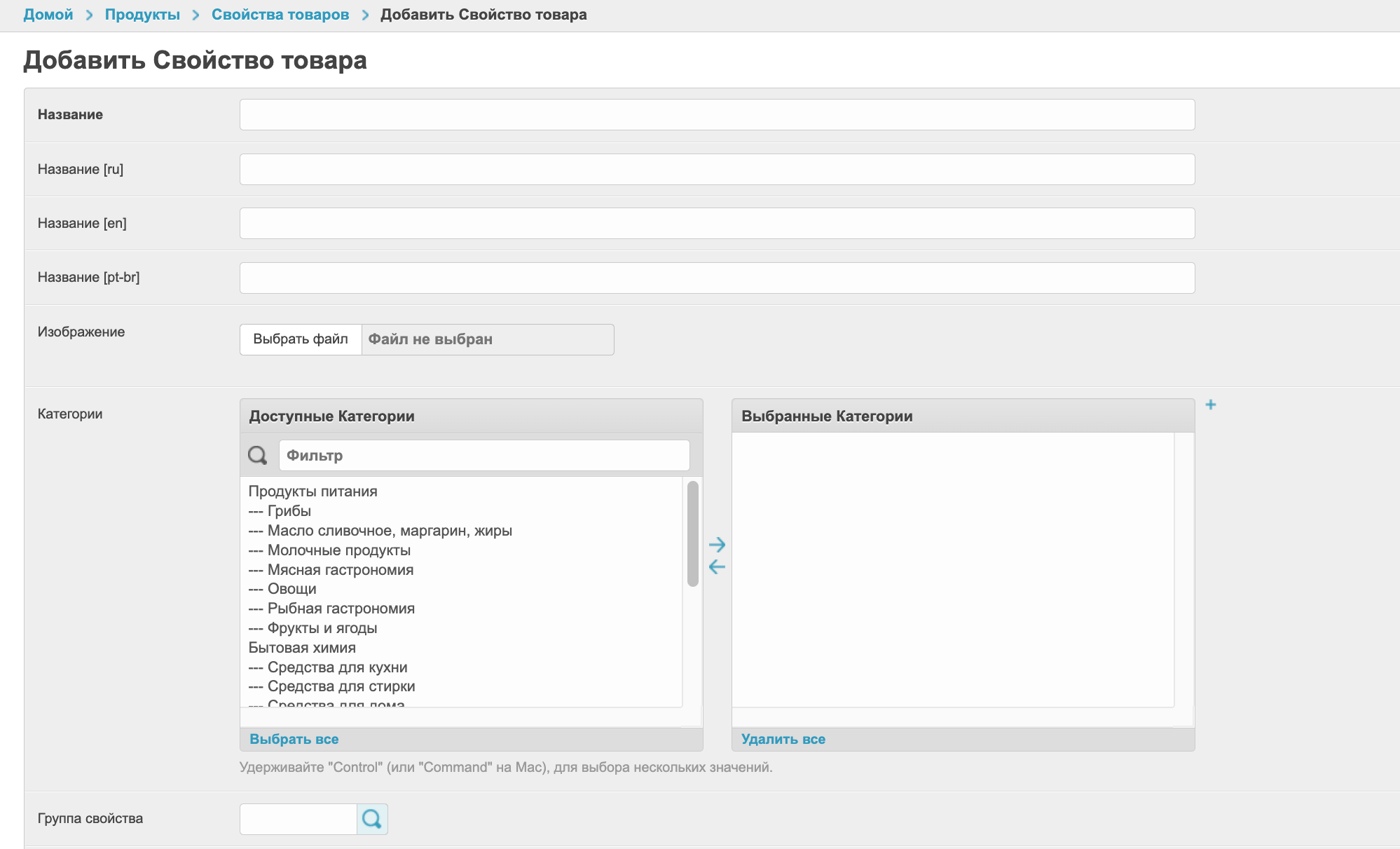The image size is (1400, 849).
Task: Click into the Название [ru] field
Action: coord(717,169)
